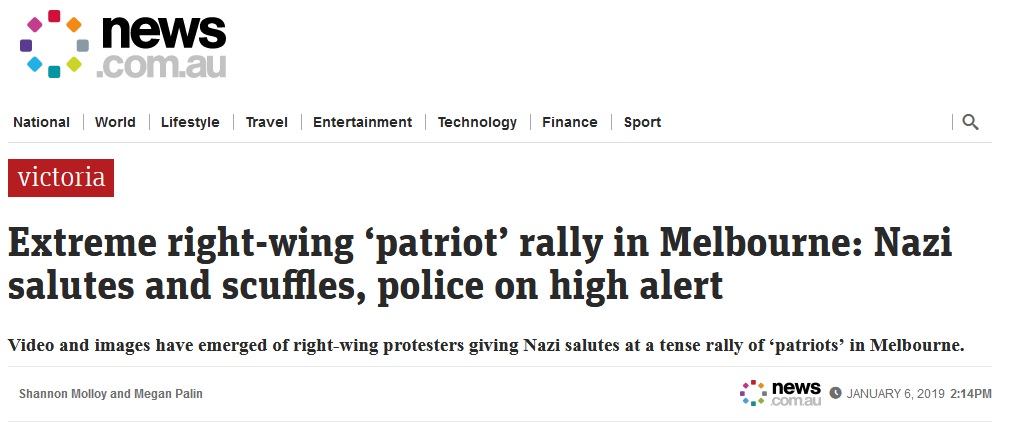Click the news.com.au header logo

click(123, 44)
